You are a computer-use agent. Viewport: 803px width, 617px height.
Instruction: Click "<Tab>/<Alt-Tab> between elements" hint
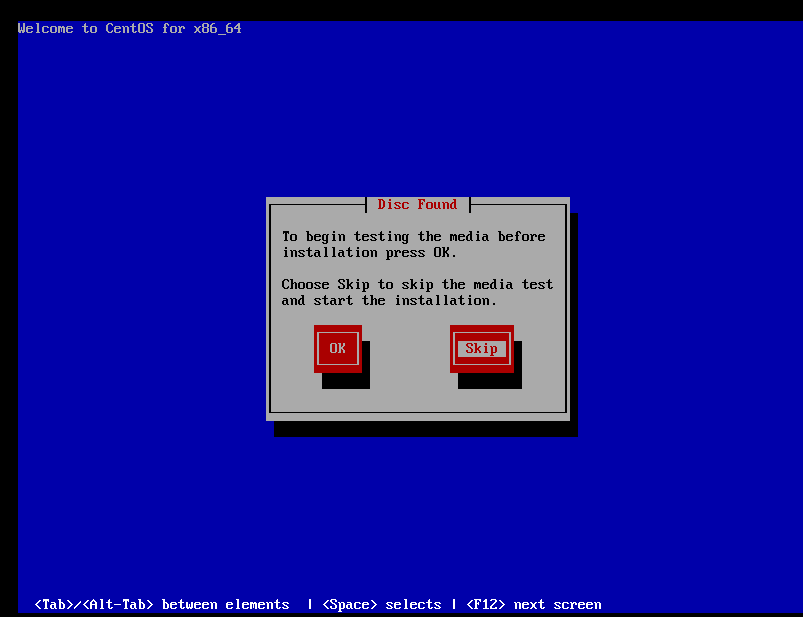click(x=162, y=605)
